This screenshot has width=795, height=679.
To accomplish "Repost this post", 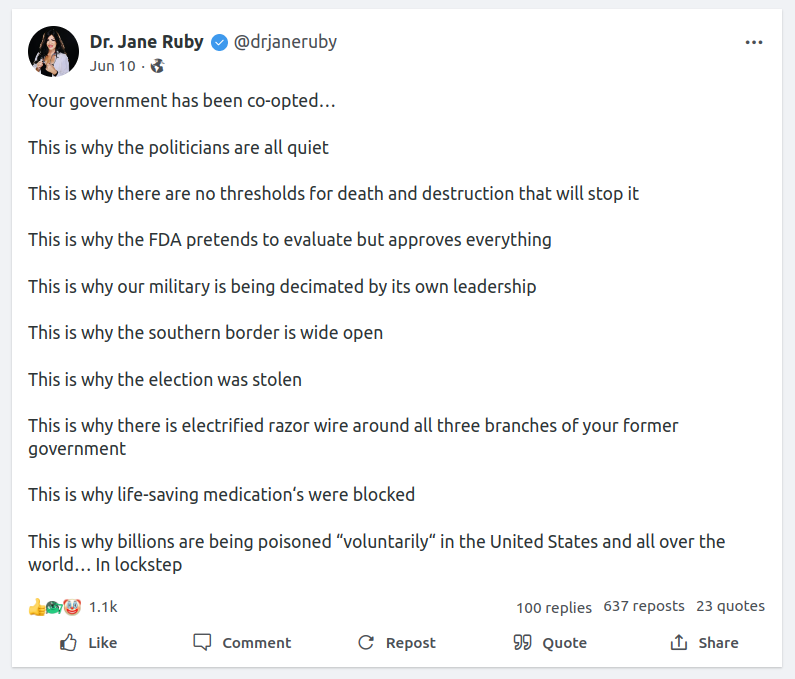I will pyautogui.click(x=397, y=643).
